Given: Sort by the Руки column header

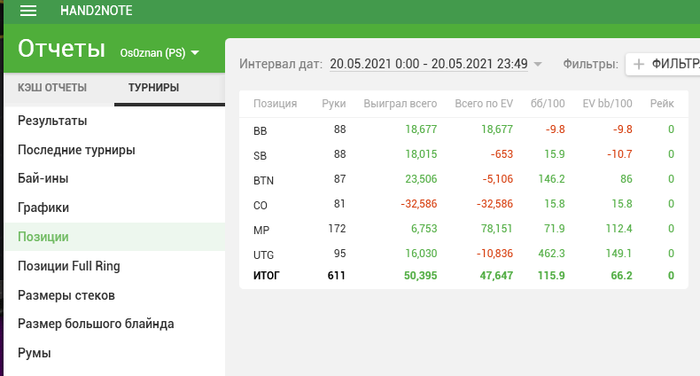Looking at the screenshot, I should pos(334,104).
